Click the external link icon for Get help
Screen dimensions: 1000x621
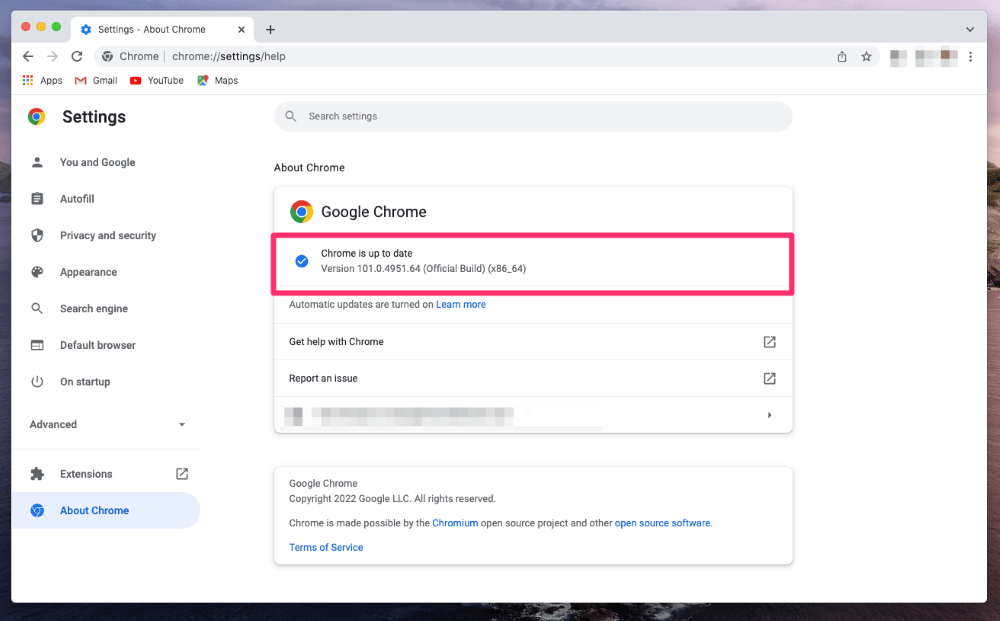point(770,342)
